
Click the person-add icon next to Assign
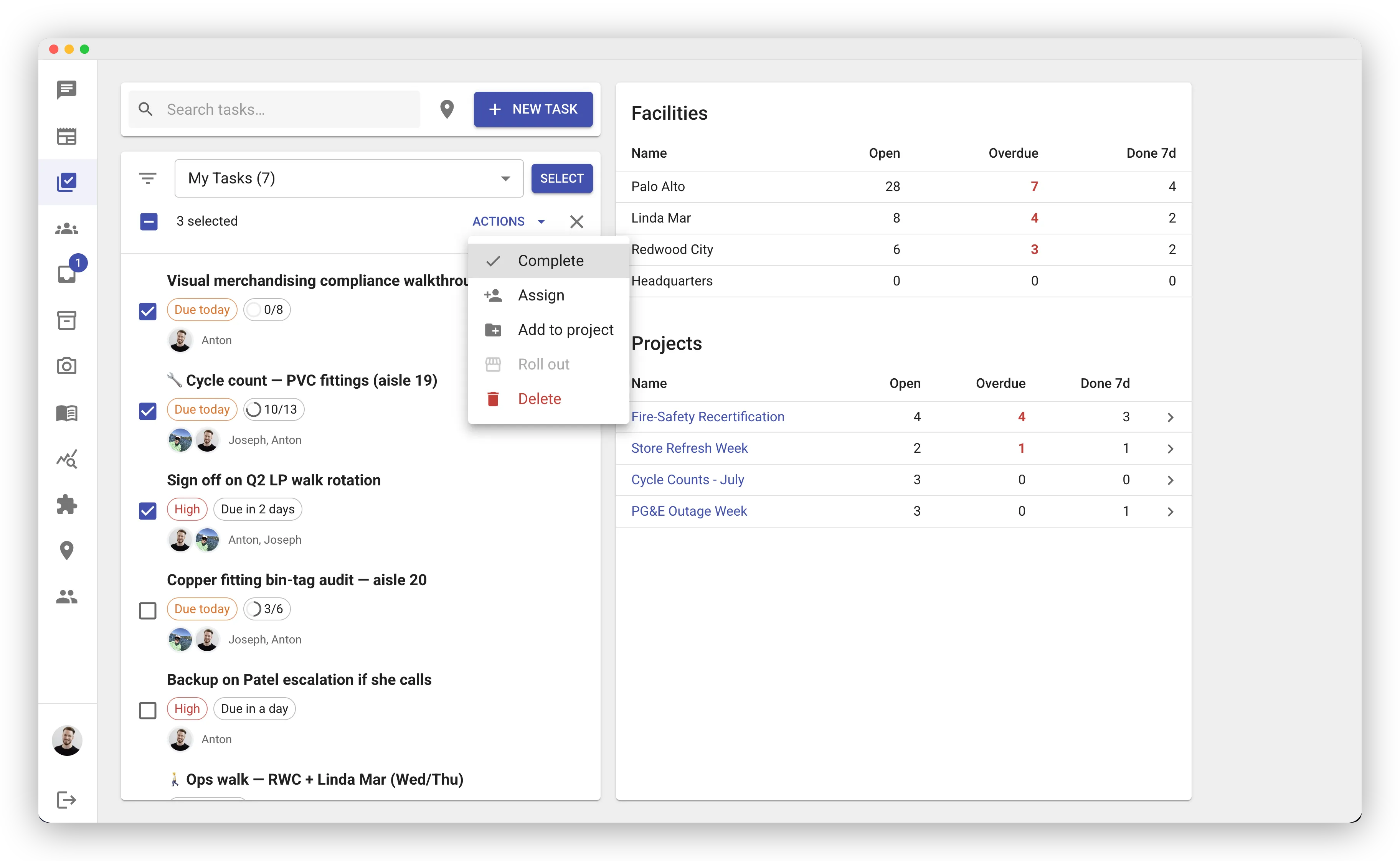(493, 295)
